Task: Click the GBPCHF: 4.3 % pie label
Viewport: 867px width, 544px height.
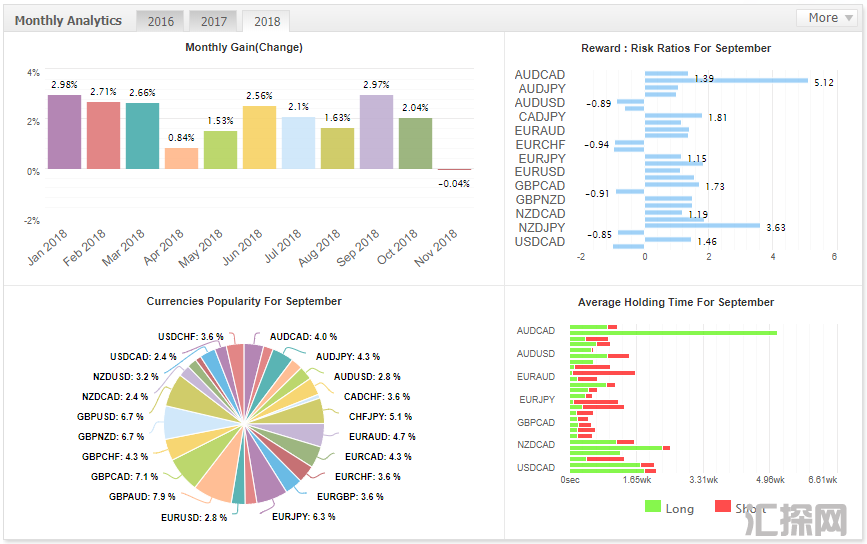Action: (x=115, y=457)
